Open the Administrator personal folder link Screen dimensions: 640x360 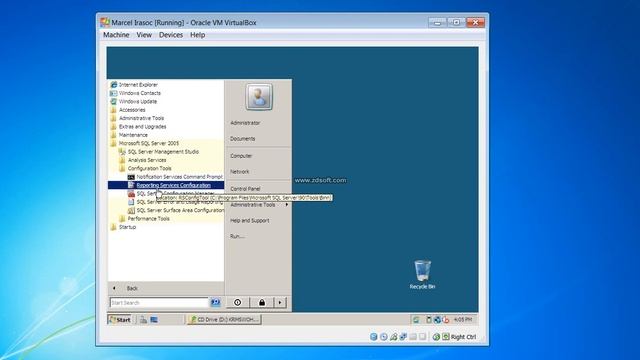coord(245,122)
